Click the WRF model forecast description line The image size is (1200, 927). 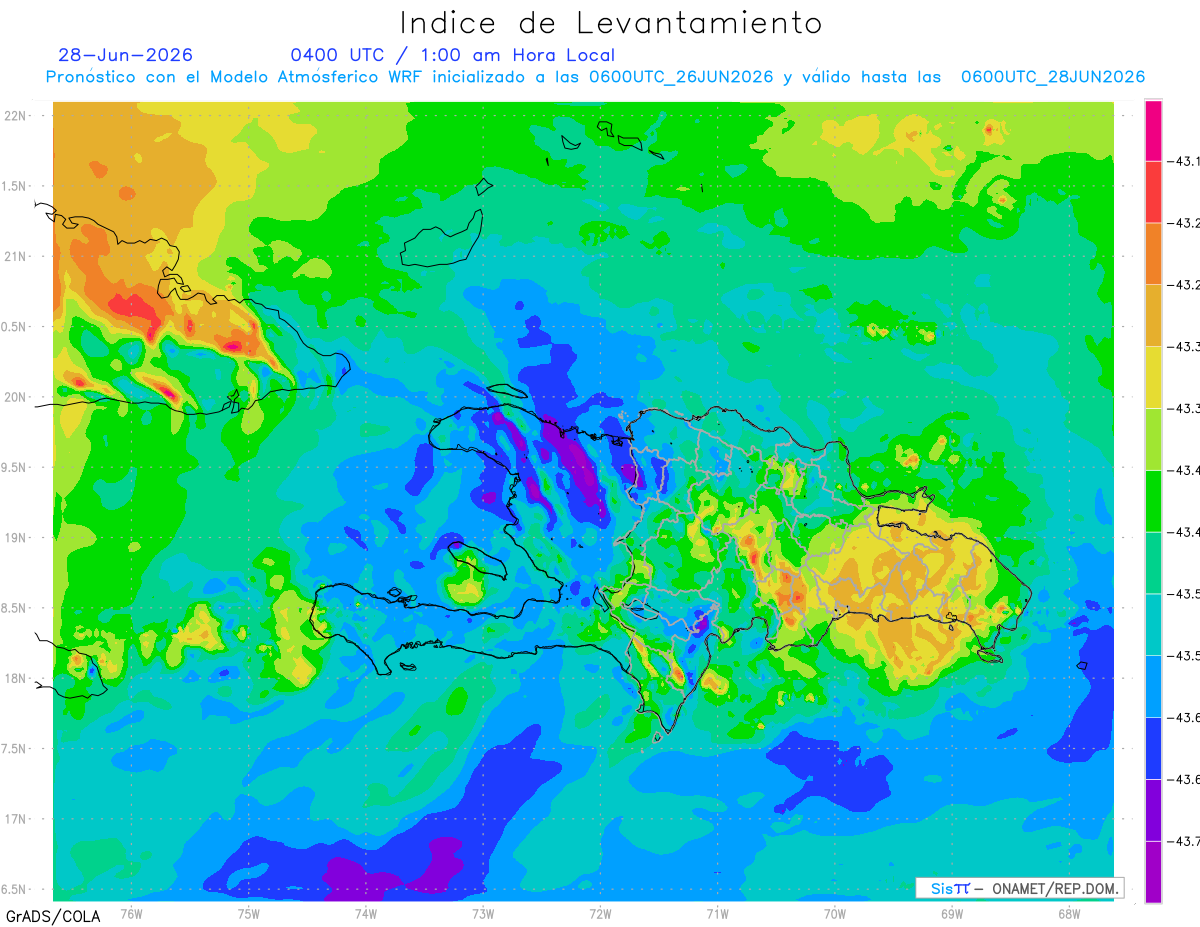click(596, 77)
